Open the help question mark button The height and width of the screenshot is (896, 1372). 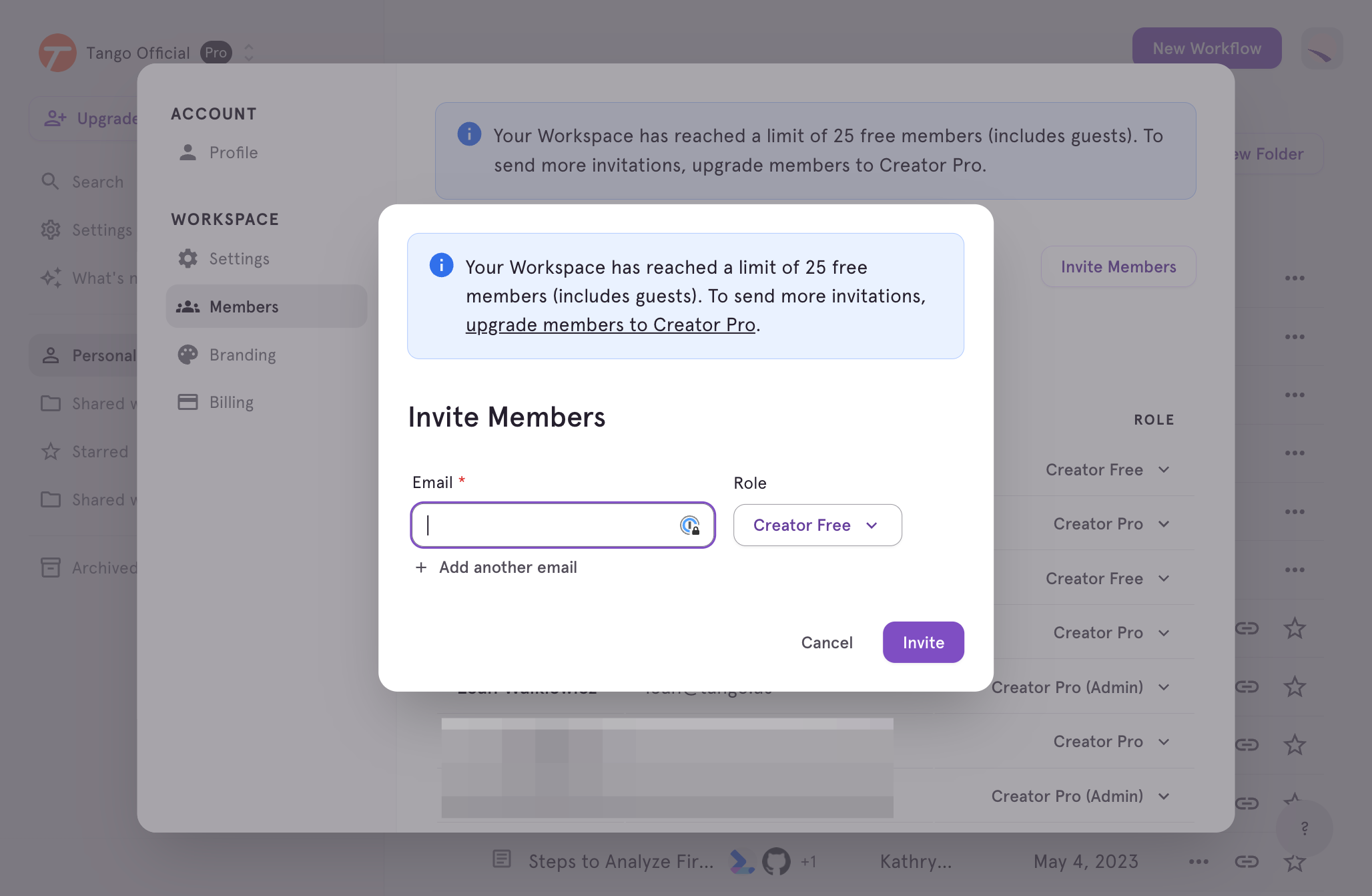(1304, 829)
